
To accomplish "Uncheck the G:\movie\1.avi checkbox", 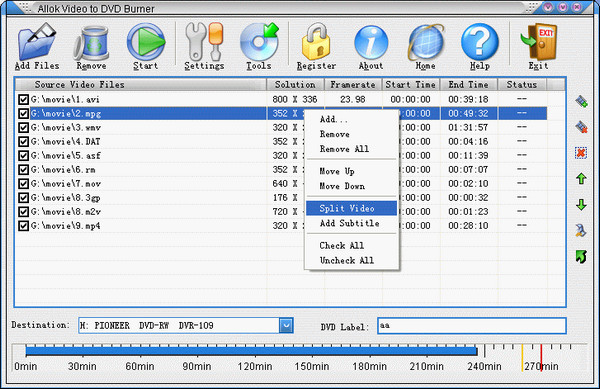I will (x=23, y=99).
